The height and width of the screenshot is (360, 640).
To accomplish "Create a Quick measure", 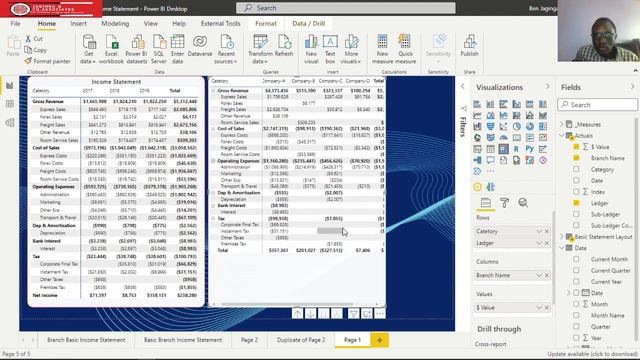I will [x=405, y=49].
